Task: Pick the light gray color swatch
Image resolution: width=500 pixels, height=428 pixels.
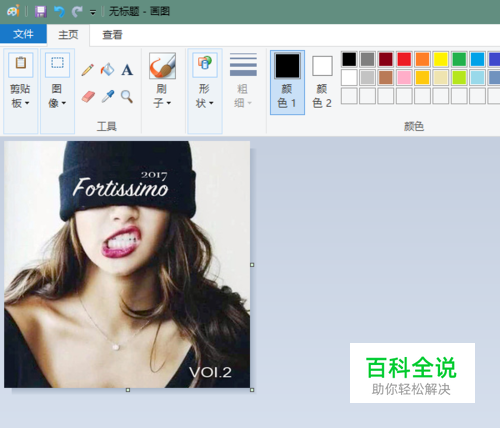Action: tap(368, 78)
